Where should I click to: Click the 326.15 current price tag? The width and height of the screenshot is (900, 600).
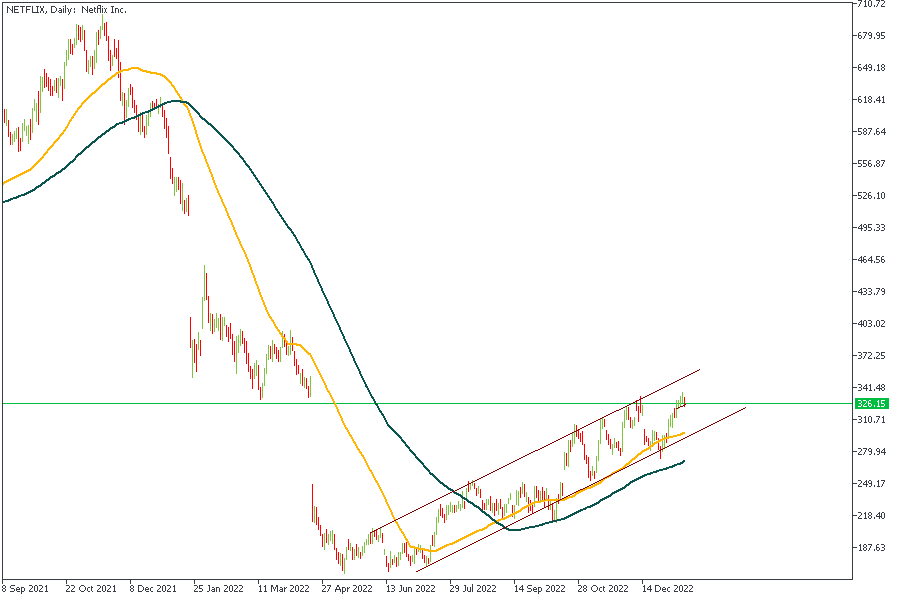[x=872, y=404]
